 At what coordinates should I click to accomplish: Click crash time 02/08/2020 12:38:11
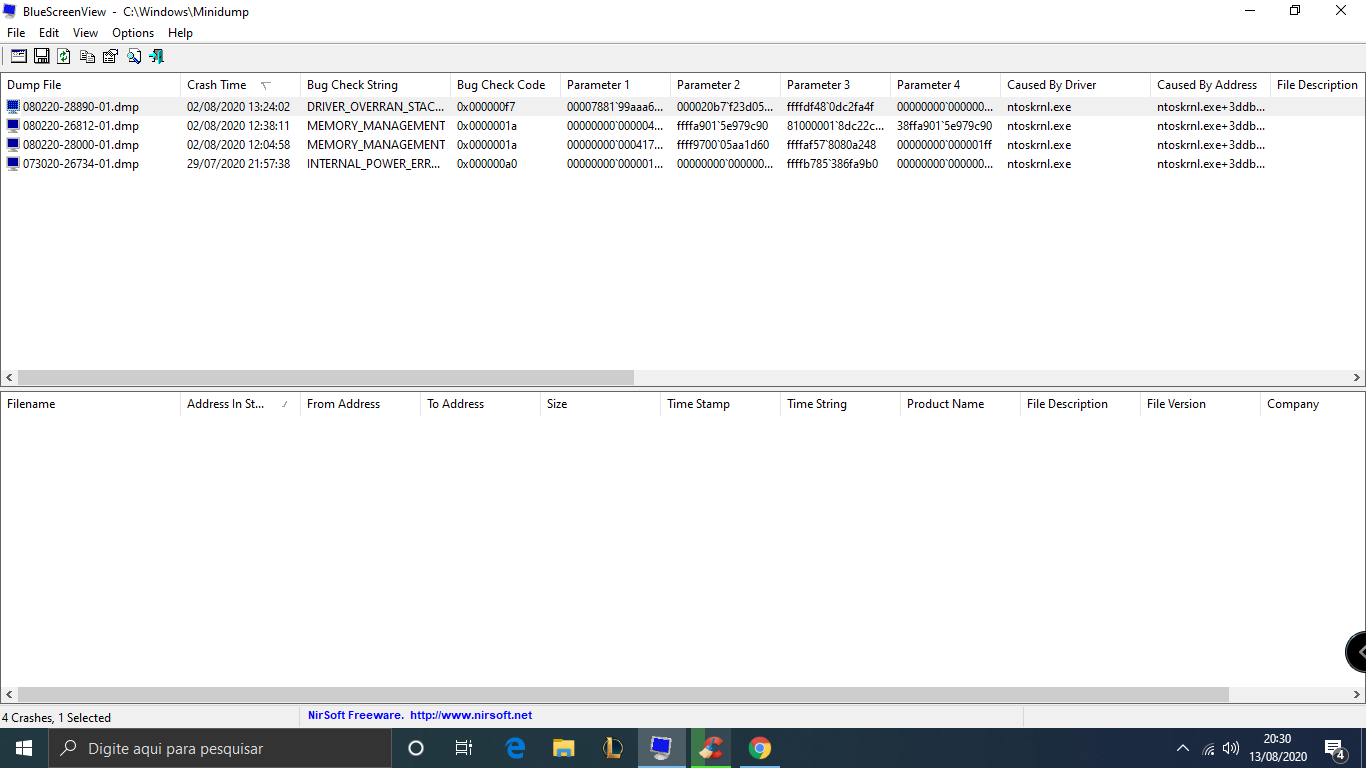[238, 126]
